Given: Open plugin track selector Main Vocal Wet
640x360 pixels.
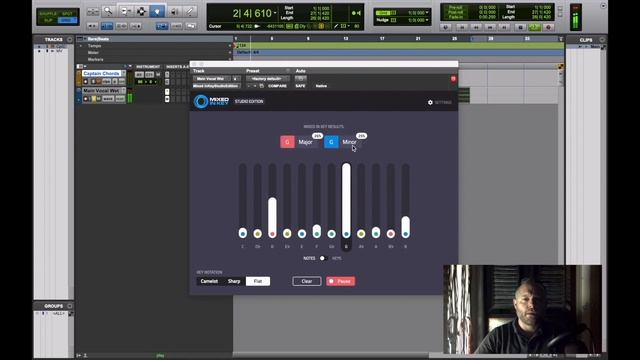Looking at the screenshot, I should pyautogui.click(x=211, y=78).
